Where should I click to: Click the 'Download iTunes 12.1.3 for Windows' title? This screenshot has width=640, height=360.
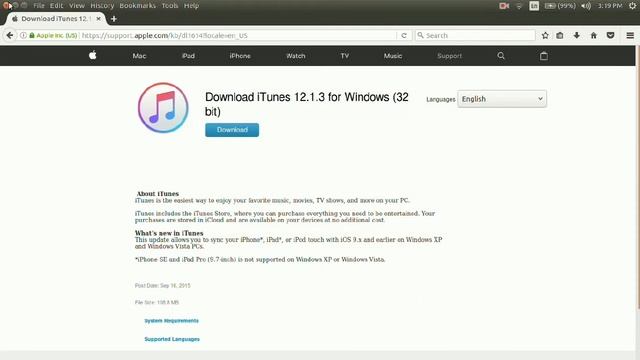click(307, 104)
